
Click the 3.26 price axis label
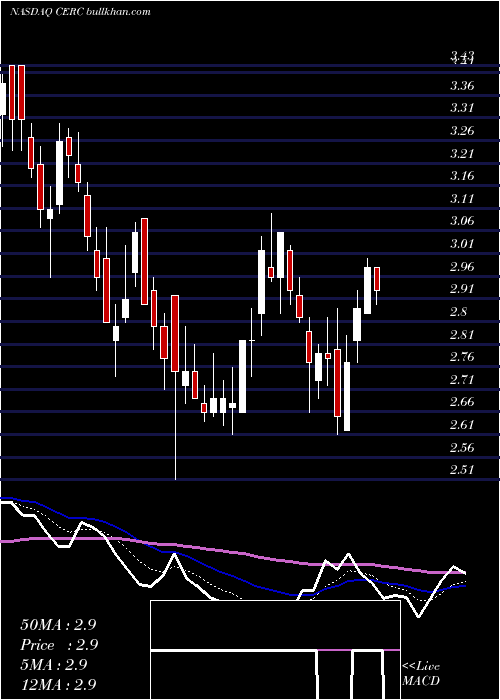pos(462,131)
